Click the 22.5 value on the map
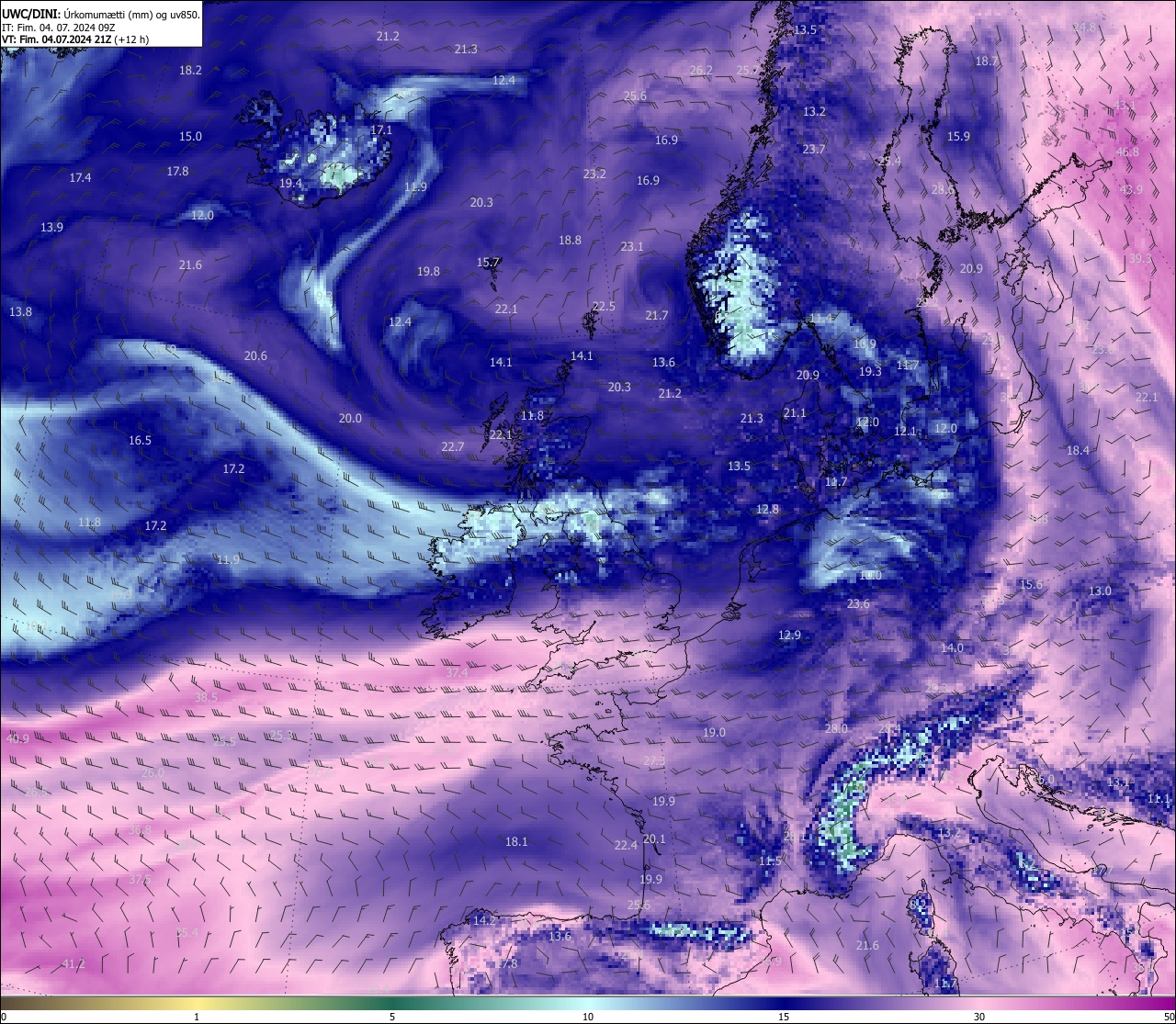1176x1024 pixels. [x=604, y=306]
